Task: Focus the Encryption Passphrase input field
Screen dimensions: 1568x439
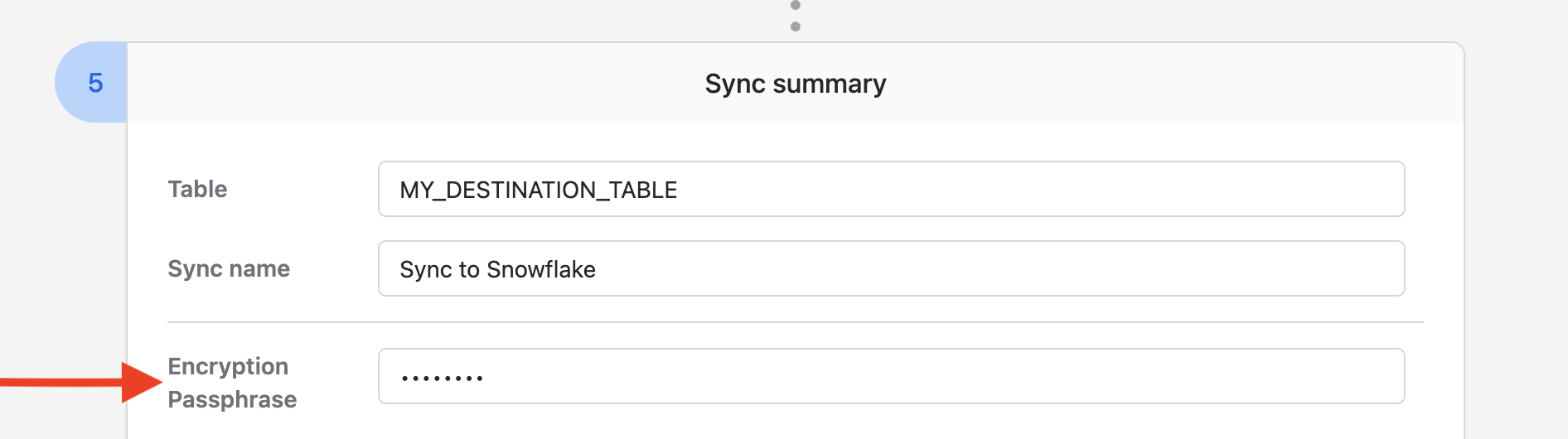Action: 891,376
